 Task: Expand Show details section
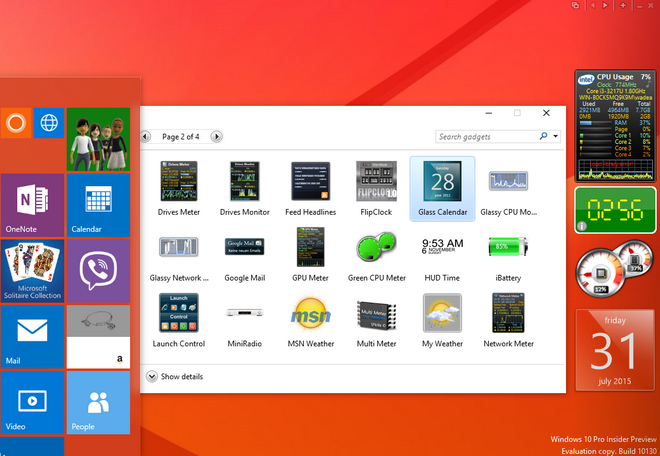174,376
